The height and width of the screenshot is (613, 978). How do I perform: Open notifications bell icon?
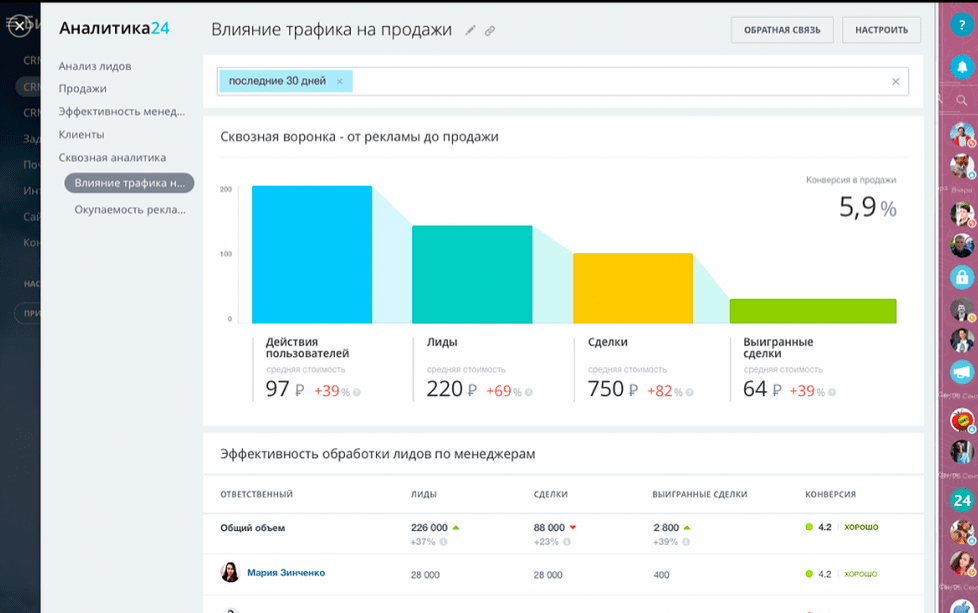[962, 66]
